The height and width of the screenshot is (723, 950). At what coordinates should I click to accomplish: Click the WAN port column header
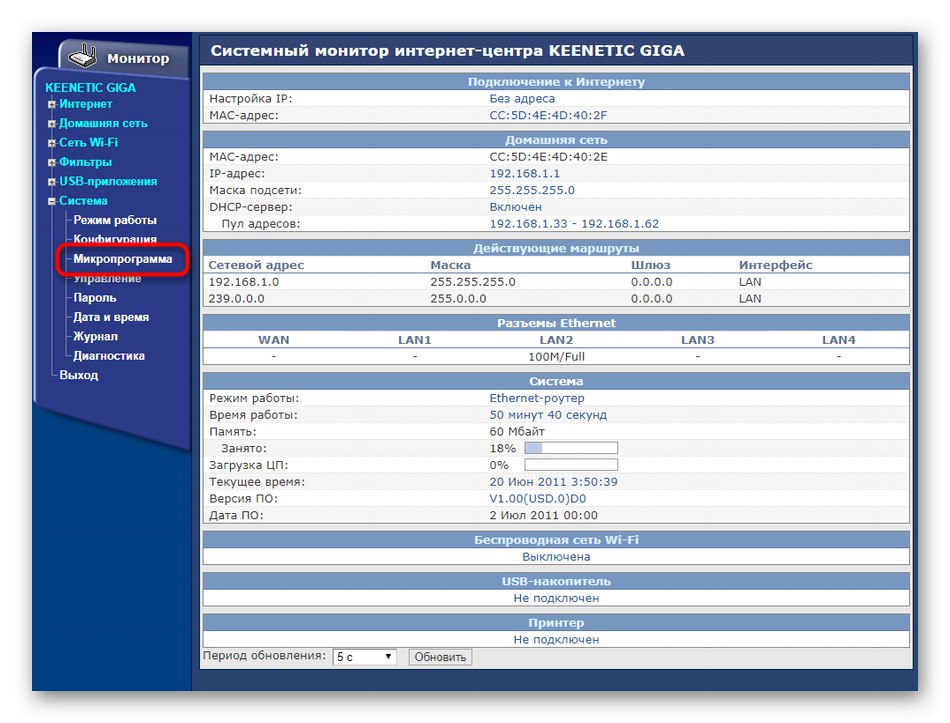(273, 340)
